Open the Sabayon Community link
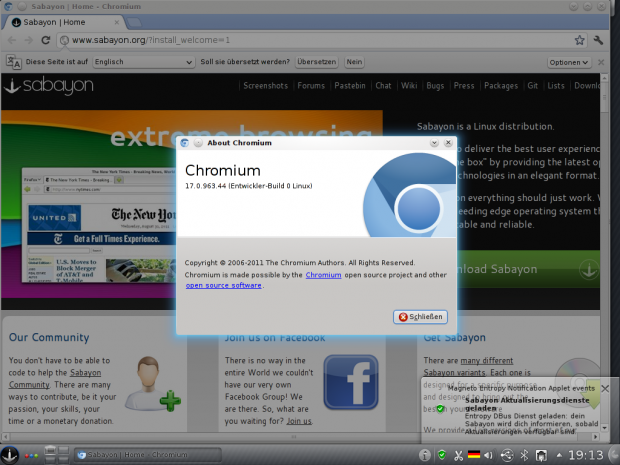This screenshot has width=620, height=465. click(x=55, y=378)
